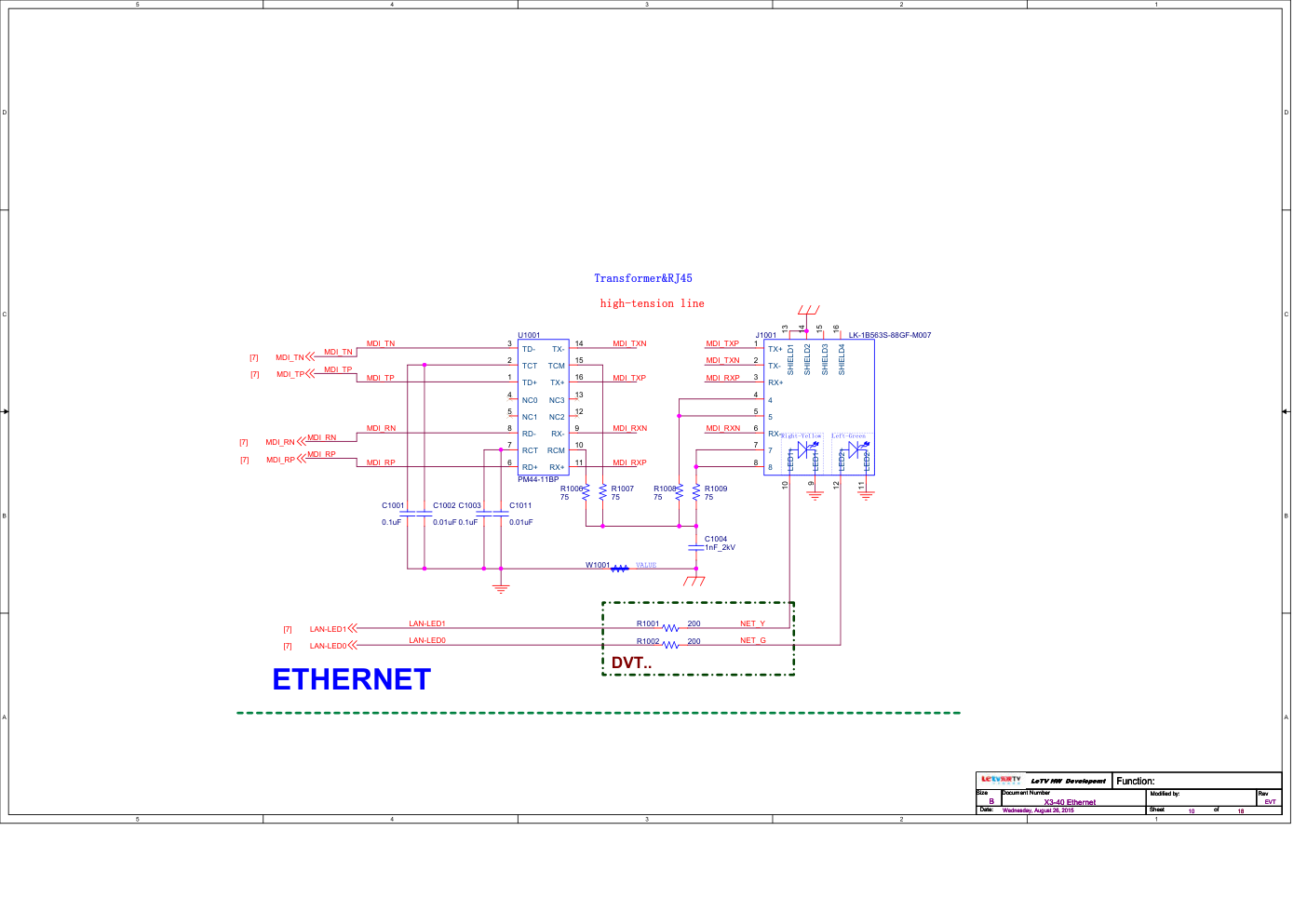Select the 'high-tension line' annotation
Viewport: 1307px width, 924px height.
(652, 303)
